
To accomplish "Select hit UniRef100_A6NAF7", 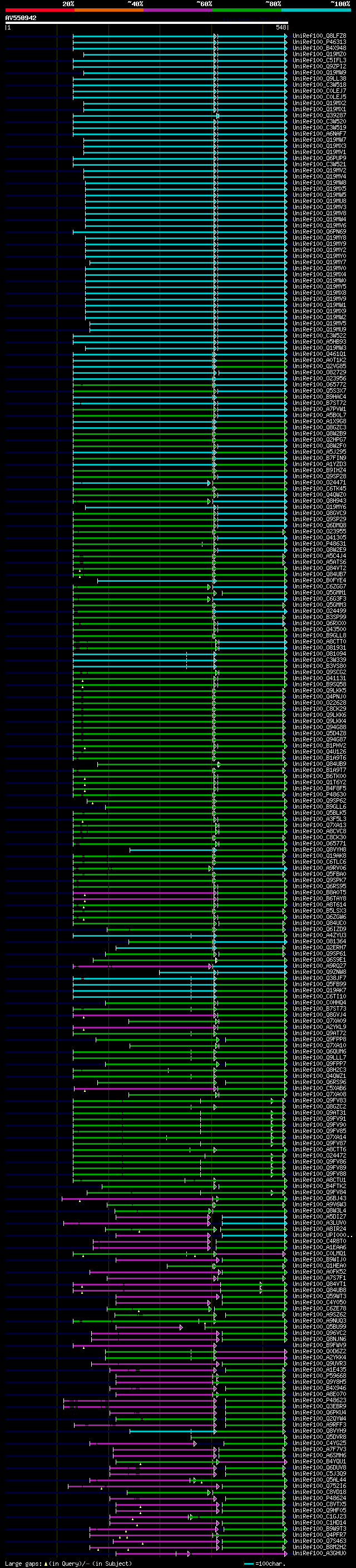I will tap(319, 134).
